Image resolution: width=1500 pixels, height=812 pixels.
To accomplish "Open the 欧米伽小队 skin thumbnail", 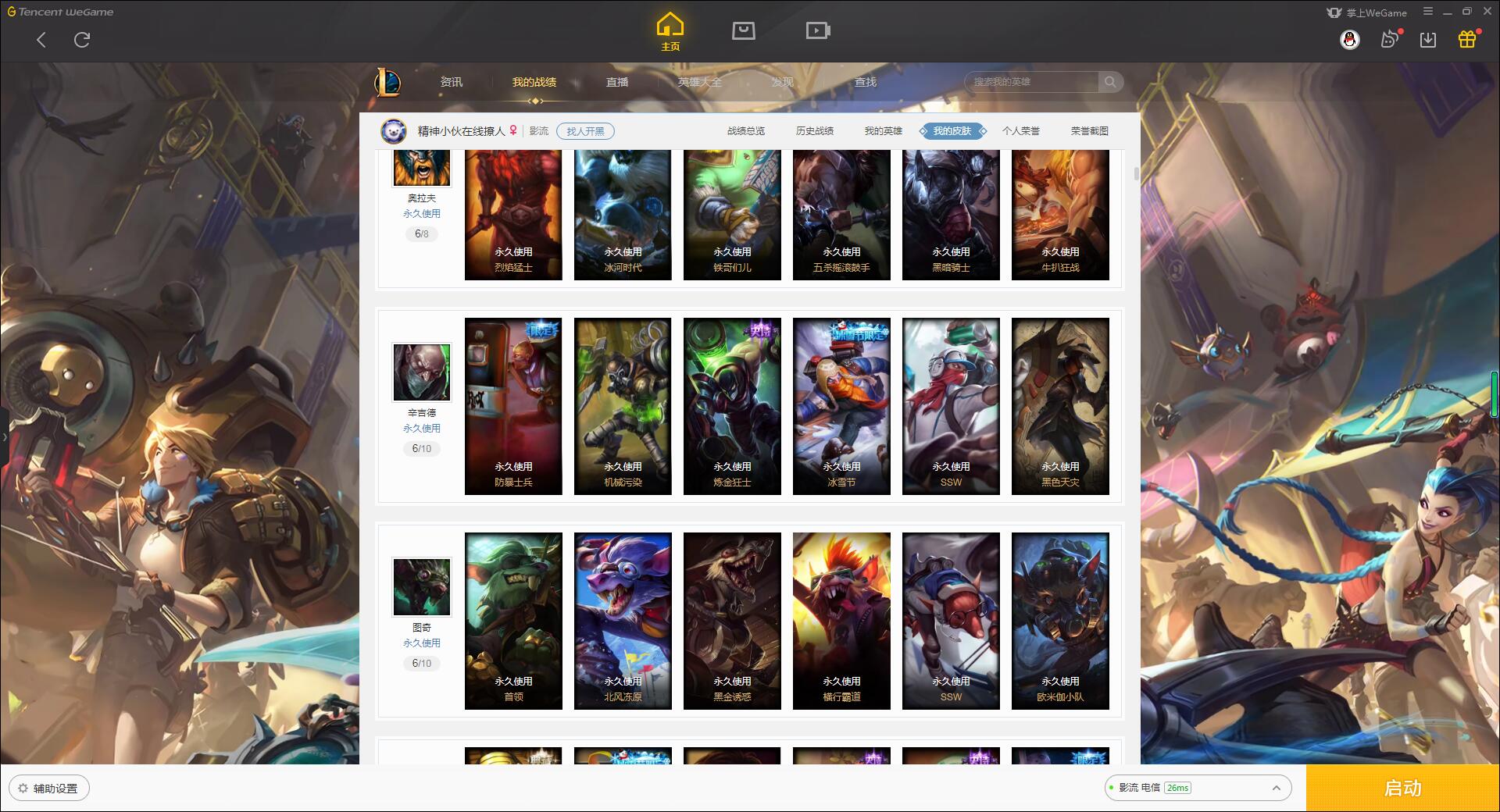I will click(x=1060, y=621).
